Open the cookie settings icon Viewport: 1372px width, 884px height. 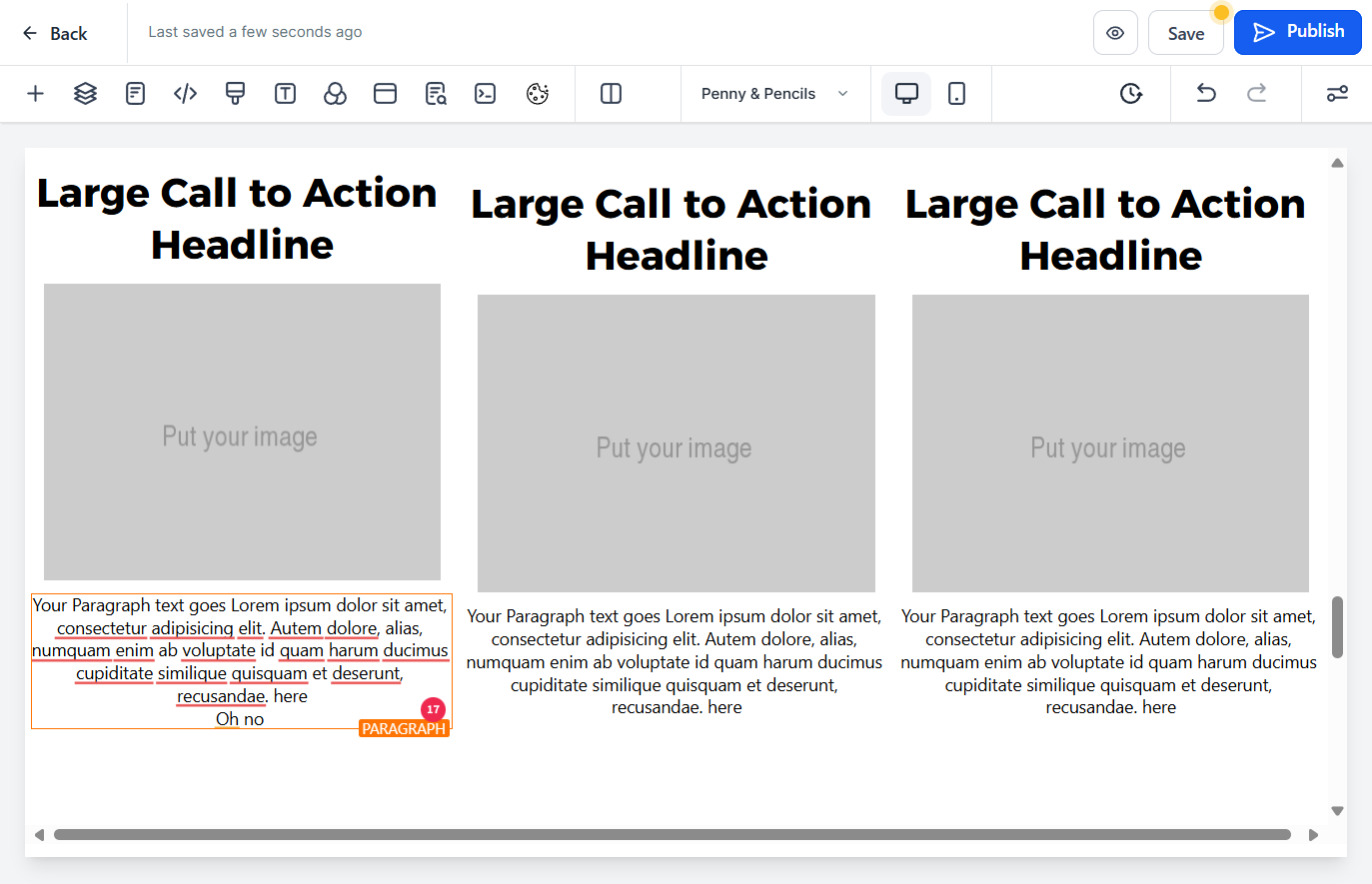(538, 94)
